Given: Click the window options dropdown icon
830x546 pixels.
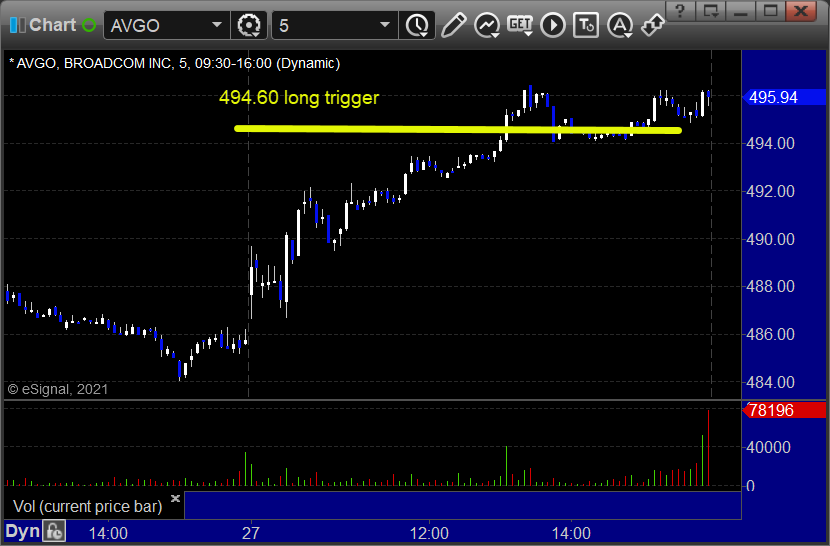Looking at the screenshot, I should tap(710, 11).
